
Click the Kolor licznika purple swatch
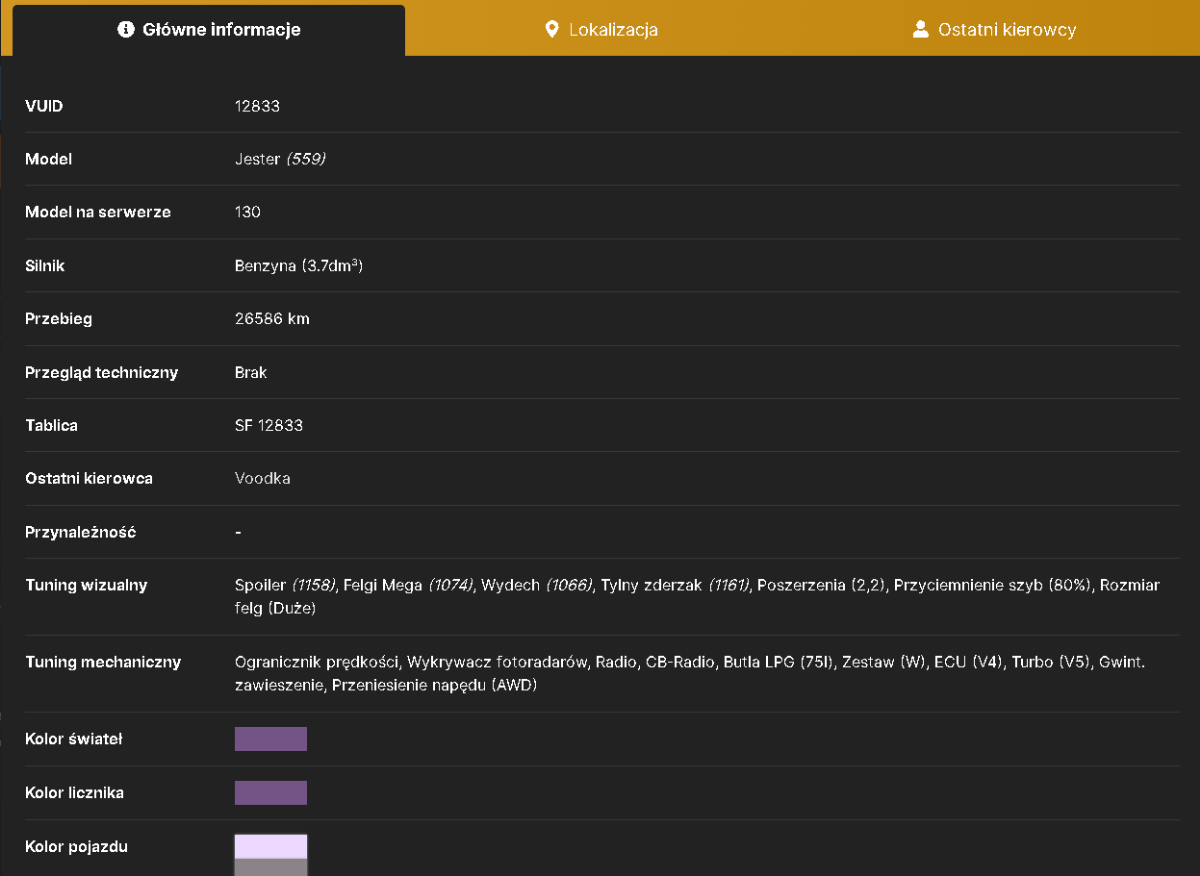point(271,793)
